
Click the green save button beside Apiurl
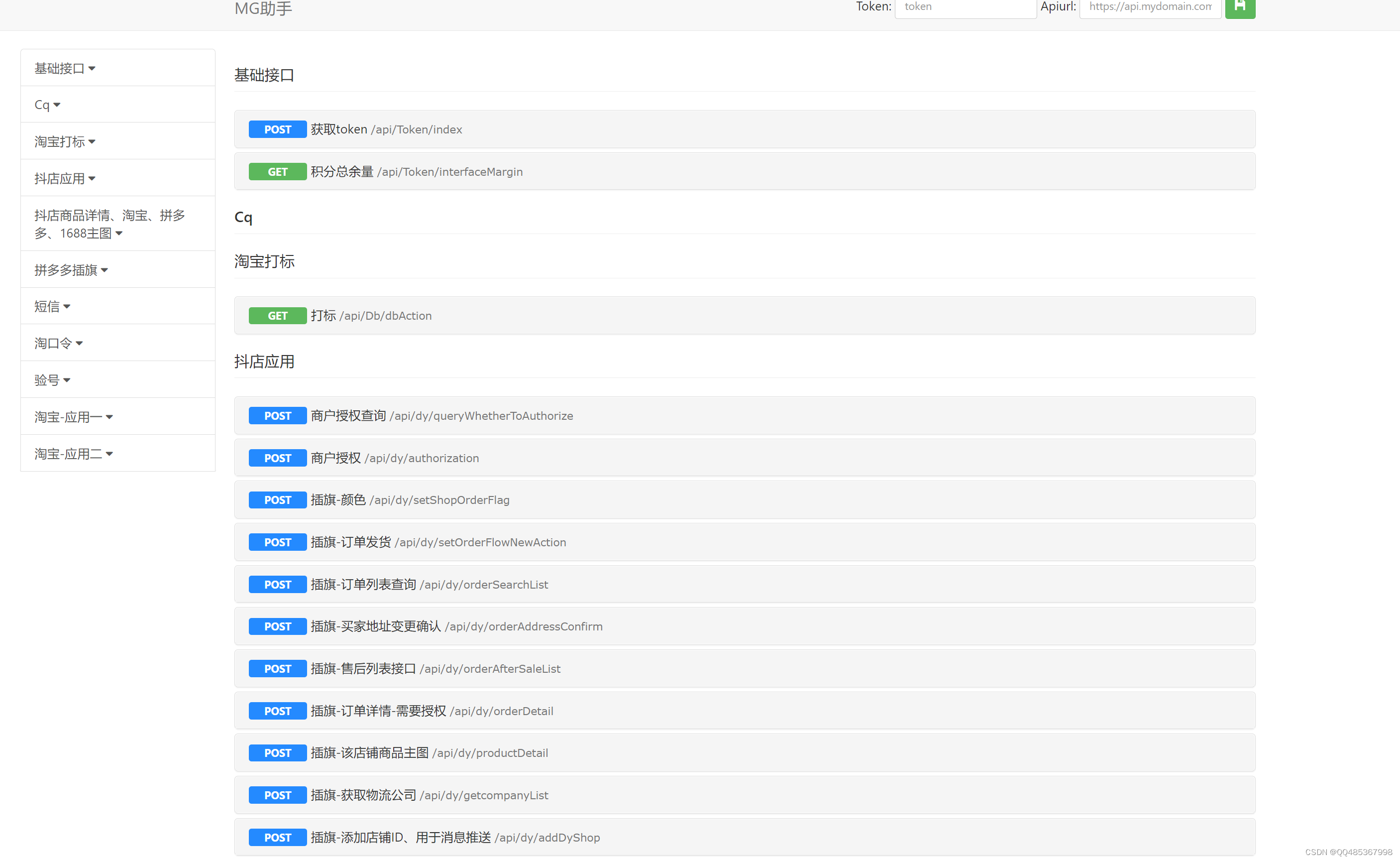1240,8
